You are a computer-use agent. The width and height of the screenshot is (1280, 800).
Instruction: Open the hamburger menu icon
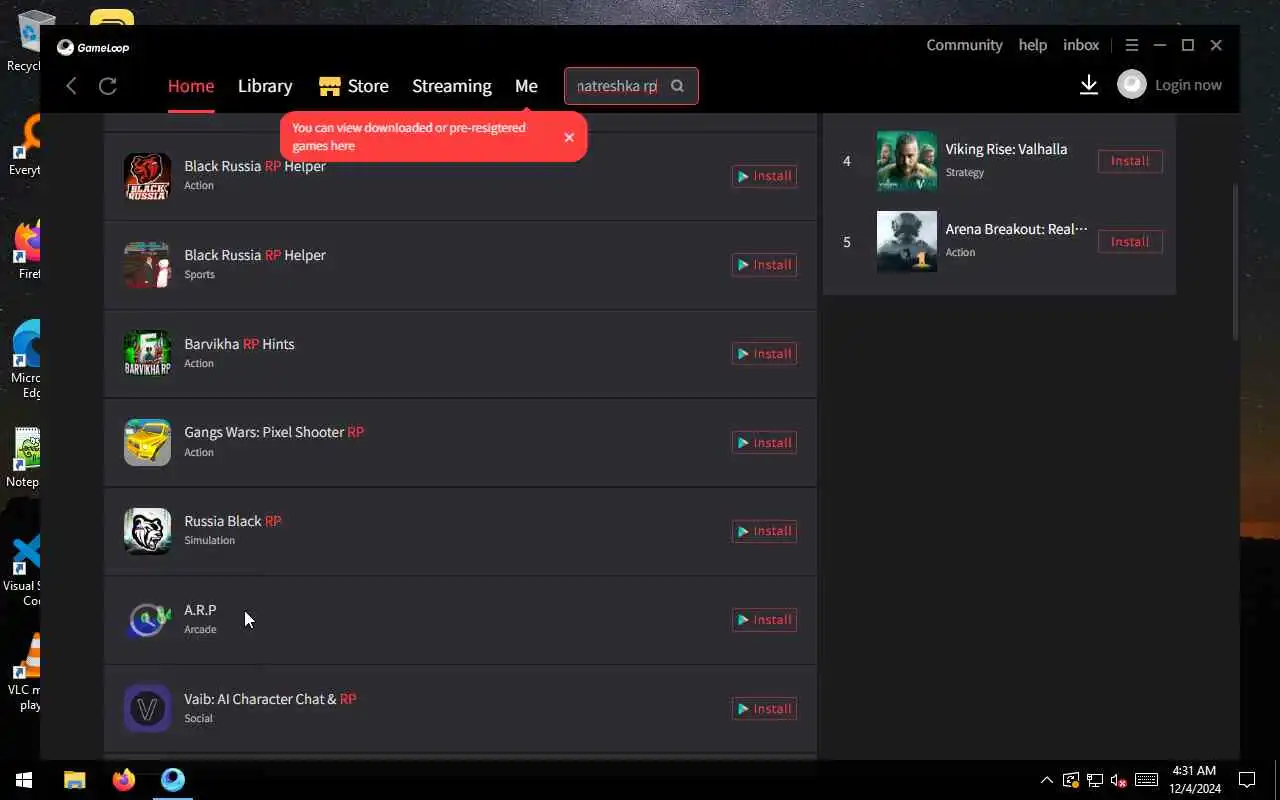(x=1132, y=45)
